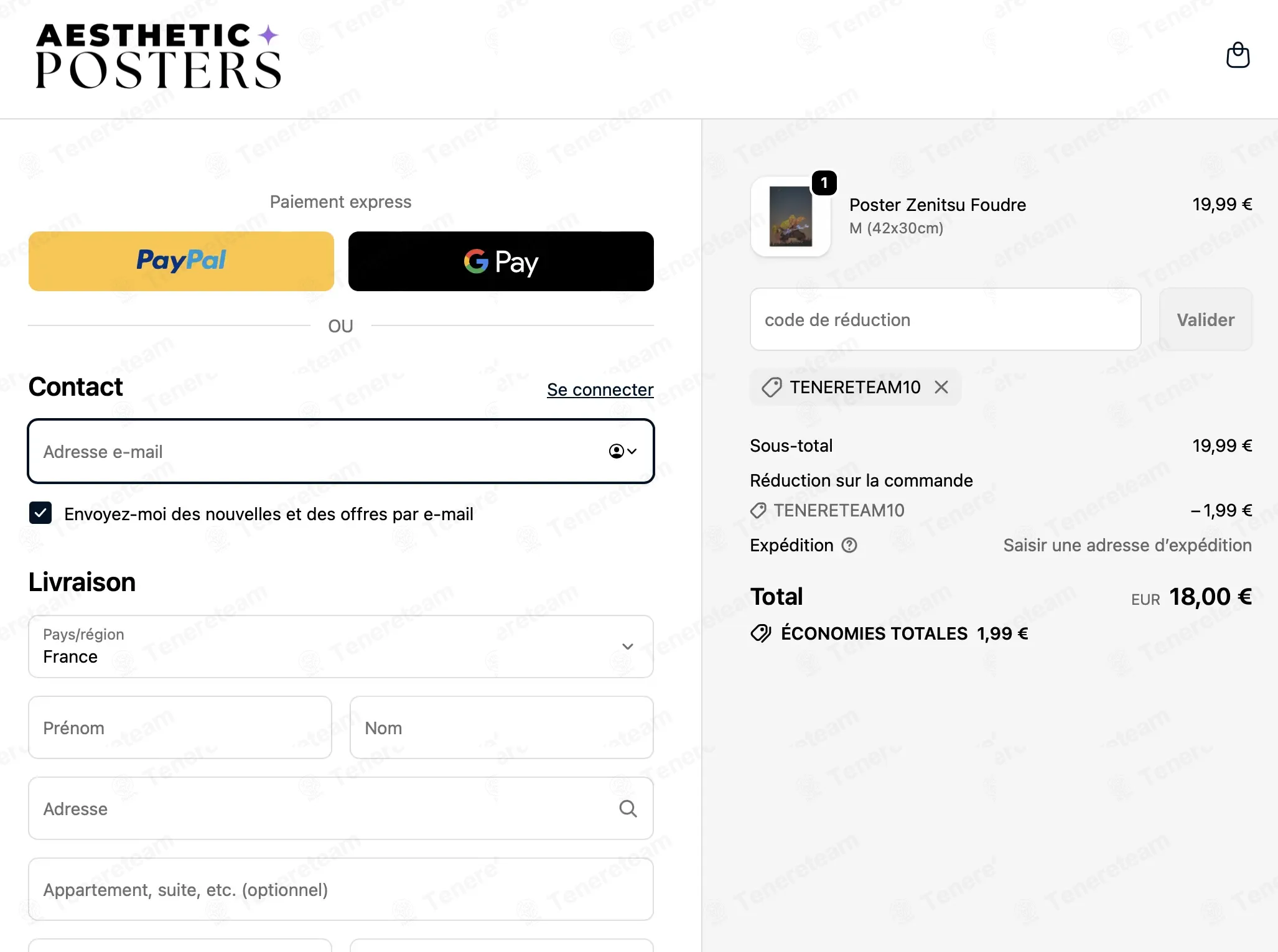The width and height of the screenshot is (1278, 952).
Task: Click the Se connecter link
Action: point(600,390)
